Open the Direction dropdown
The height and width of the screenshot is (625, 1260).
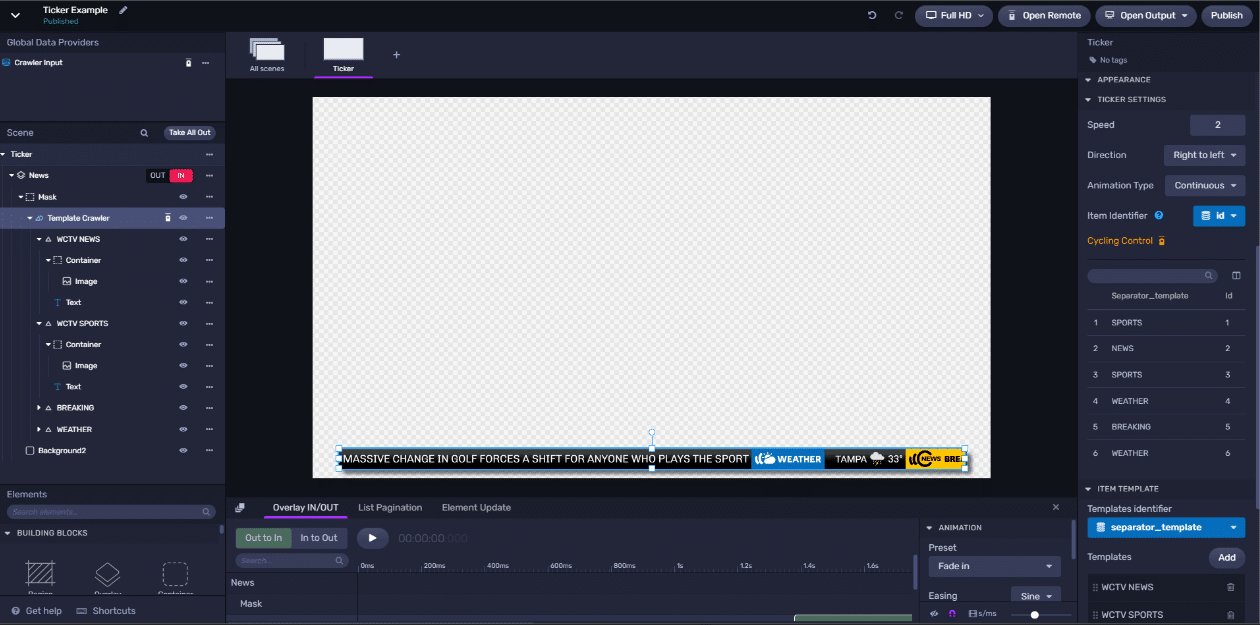1204,155
